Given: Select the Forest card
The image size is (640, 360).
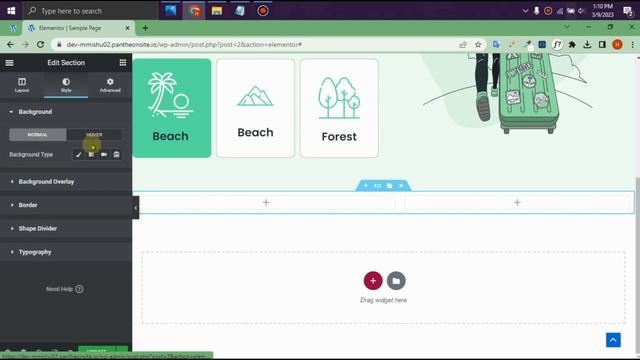Looking at the screenshot, I should click(339, 108).
